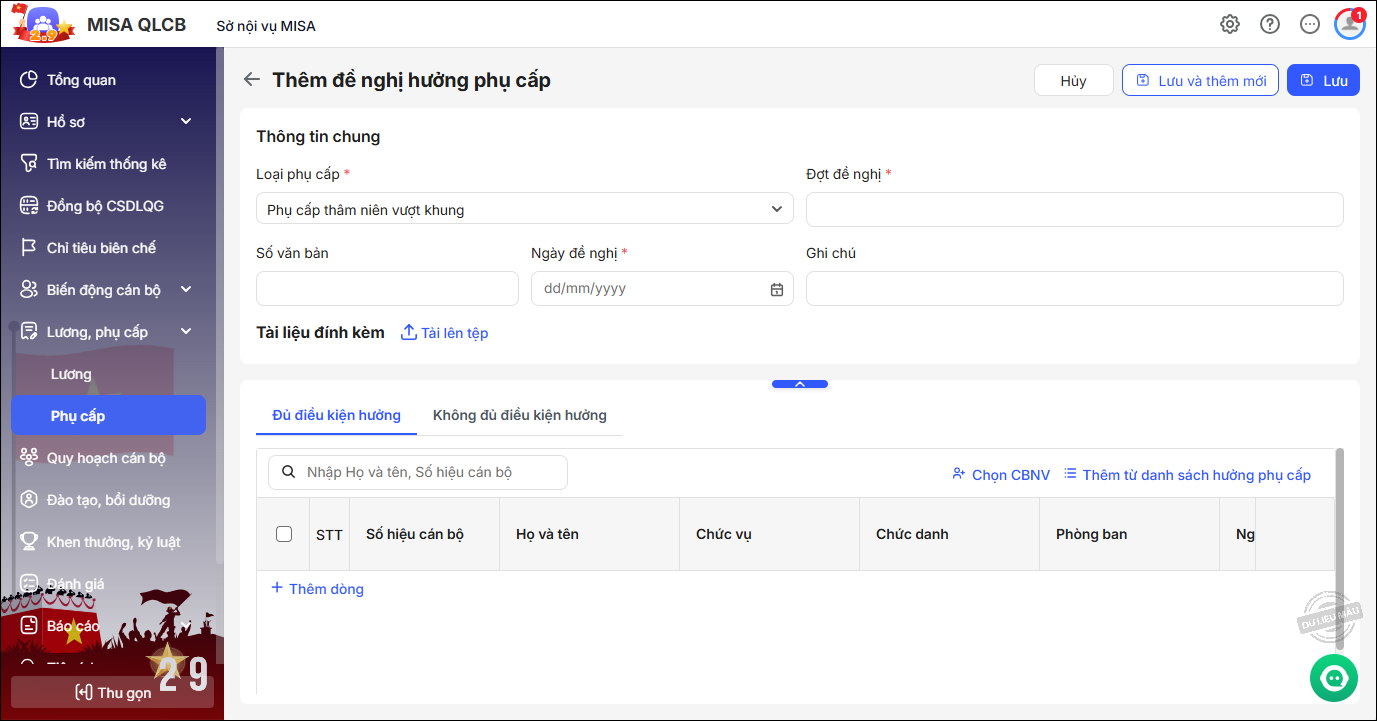Click the calendar icon in Ngày đề nghị
This screenshot has height=721, width=1377.
tap(777, 289)
